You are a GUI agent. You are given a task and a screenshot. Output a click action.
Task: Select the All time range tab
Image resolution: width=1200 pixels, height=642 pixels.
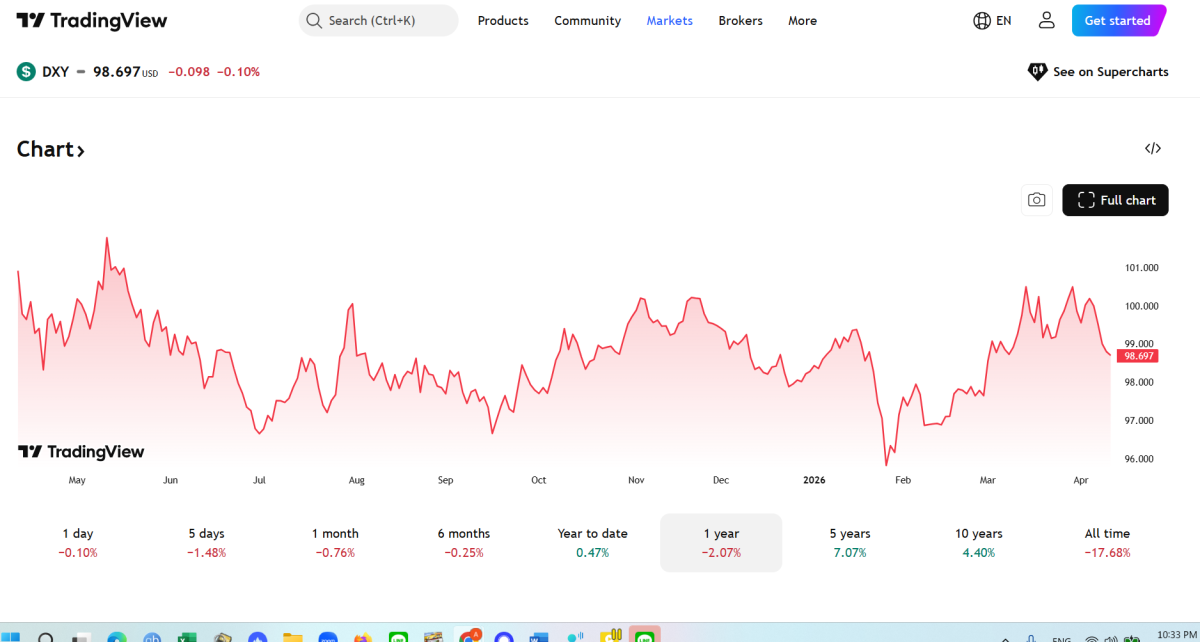[x=1107, y=542]
